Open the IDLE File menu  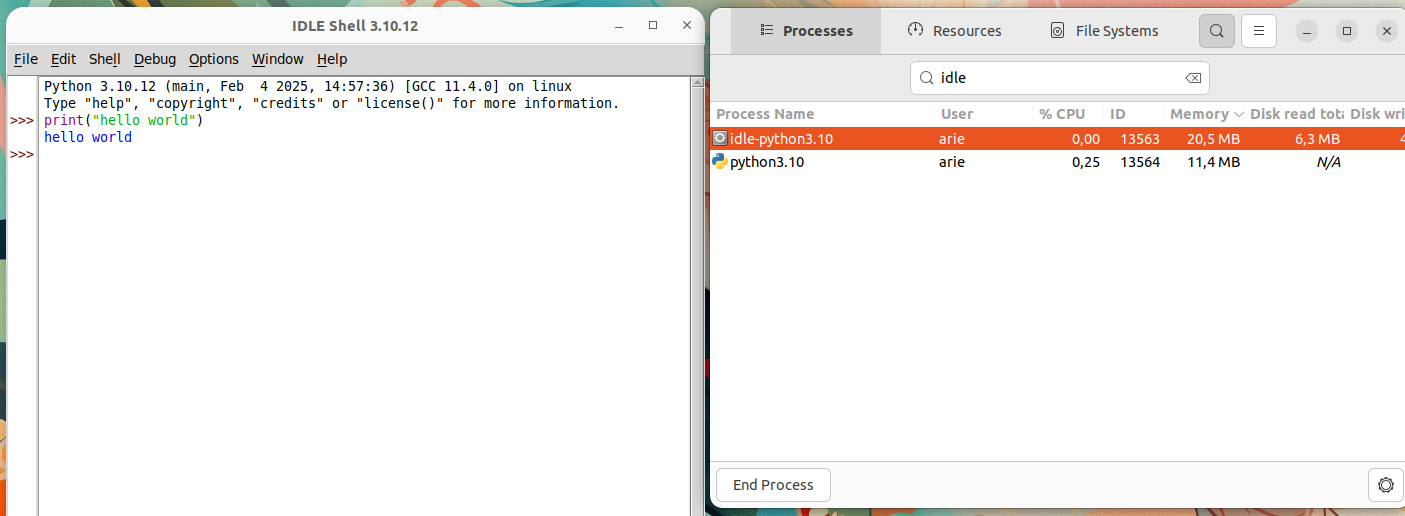click(x=26, y=59)
